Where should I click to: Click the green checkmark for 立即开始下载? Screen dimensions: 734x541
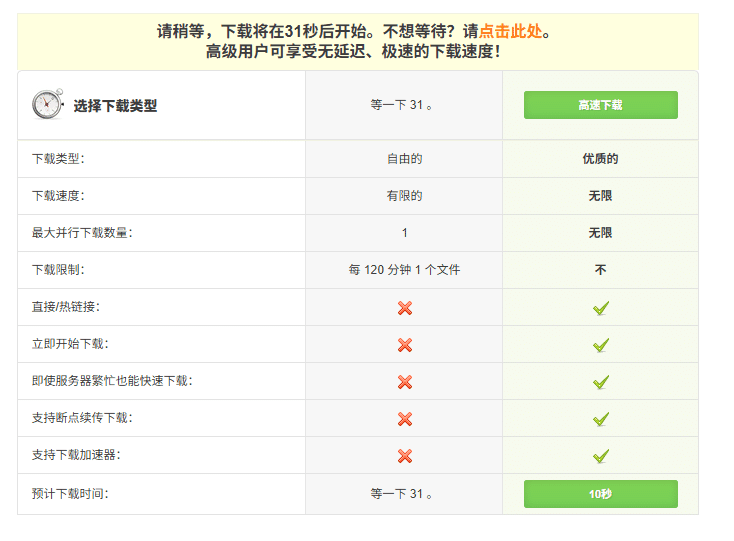[600, 345]
